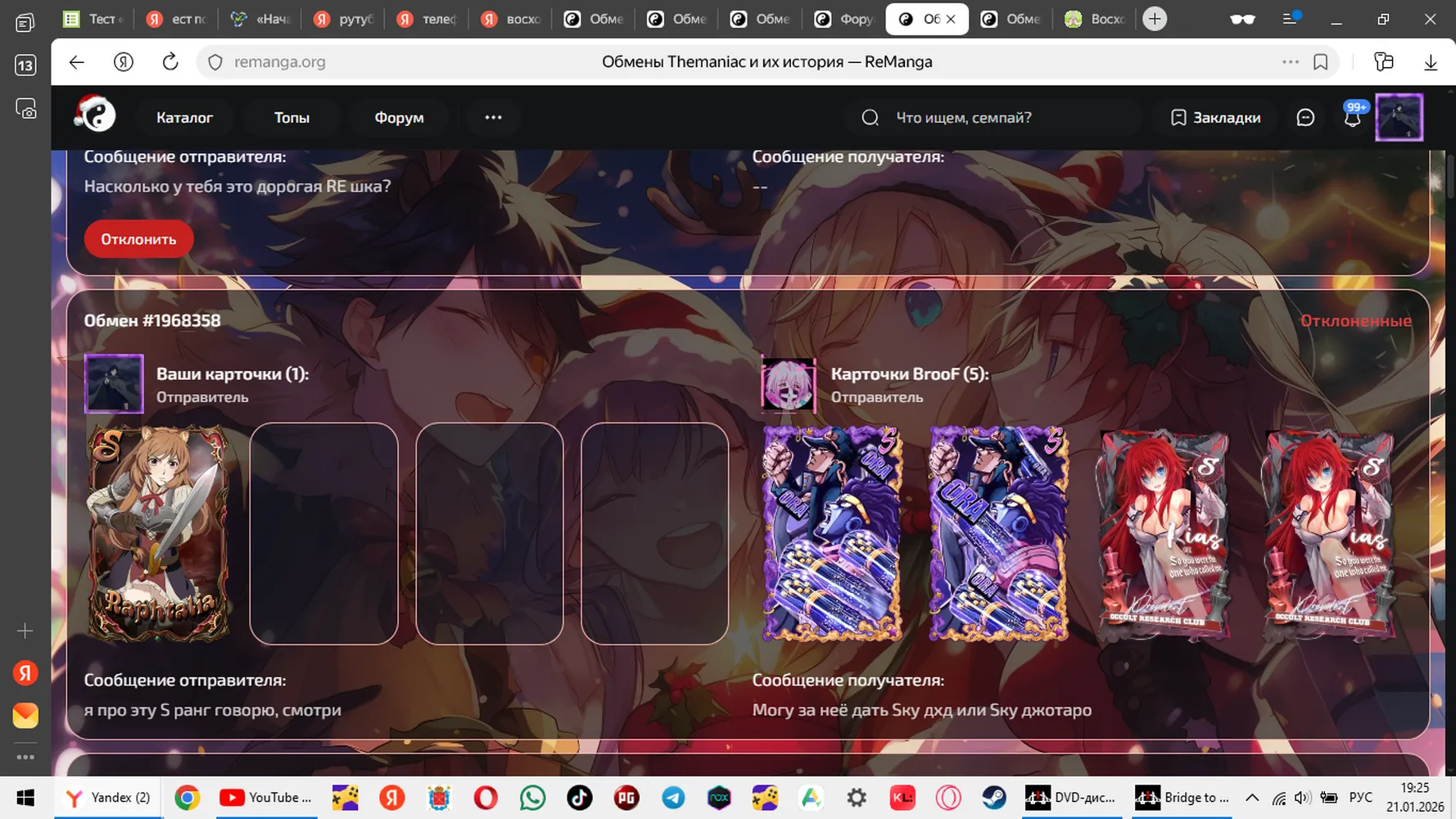Open the Windows Start menu

(x=25, y=798)
